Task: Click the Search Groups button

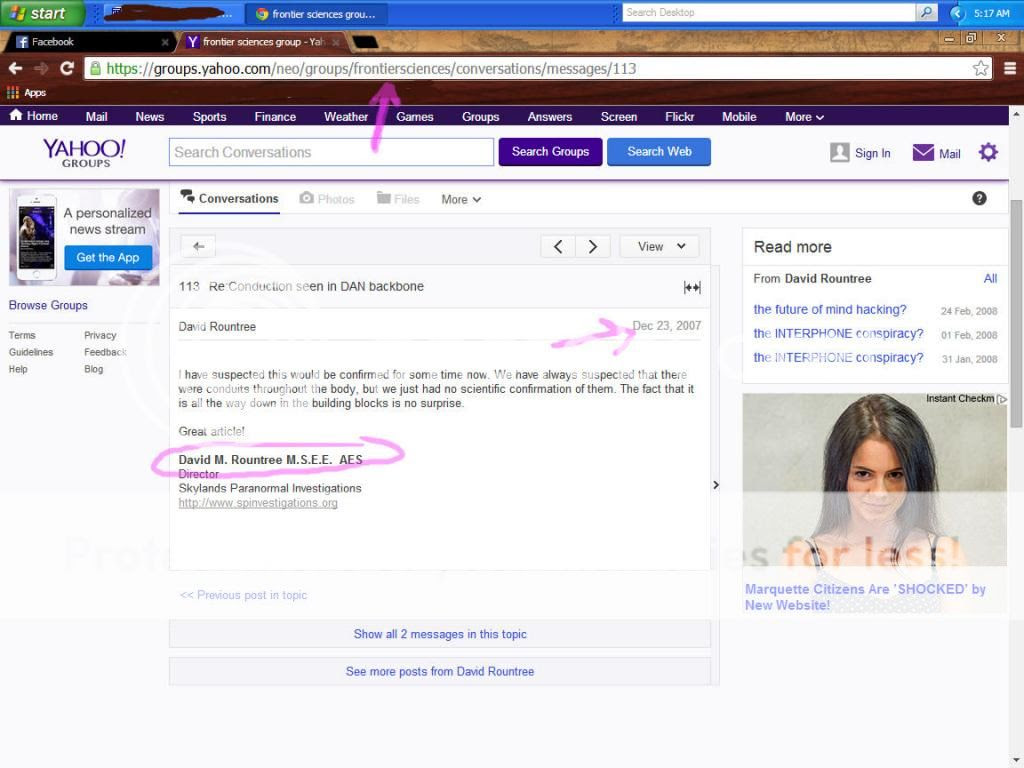Action: click(551, 152)
